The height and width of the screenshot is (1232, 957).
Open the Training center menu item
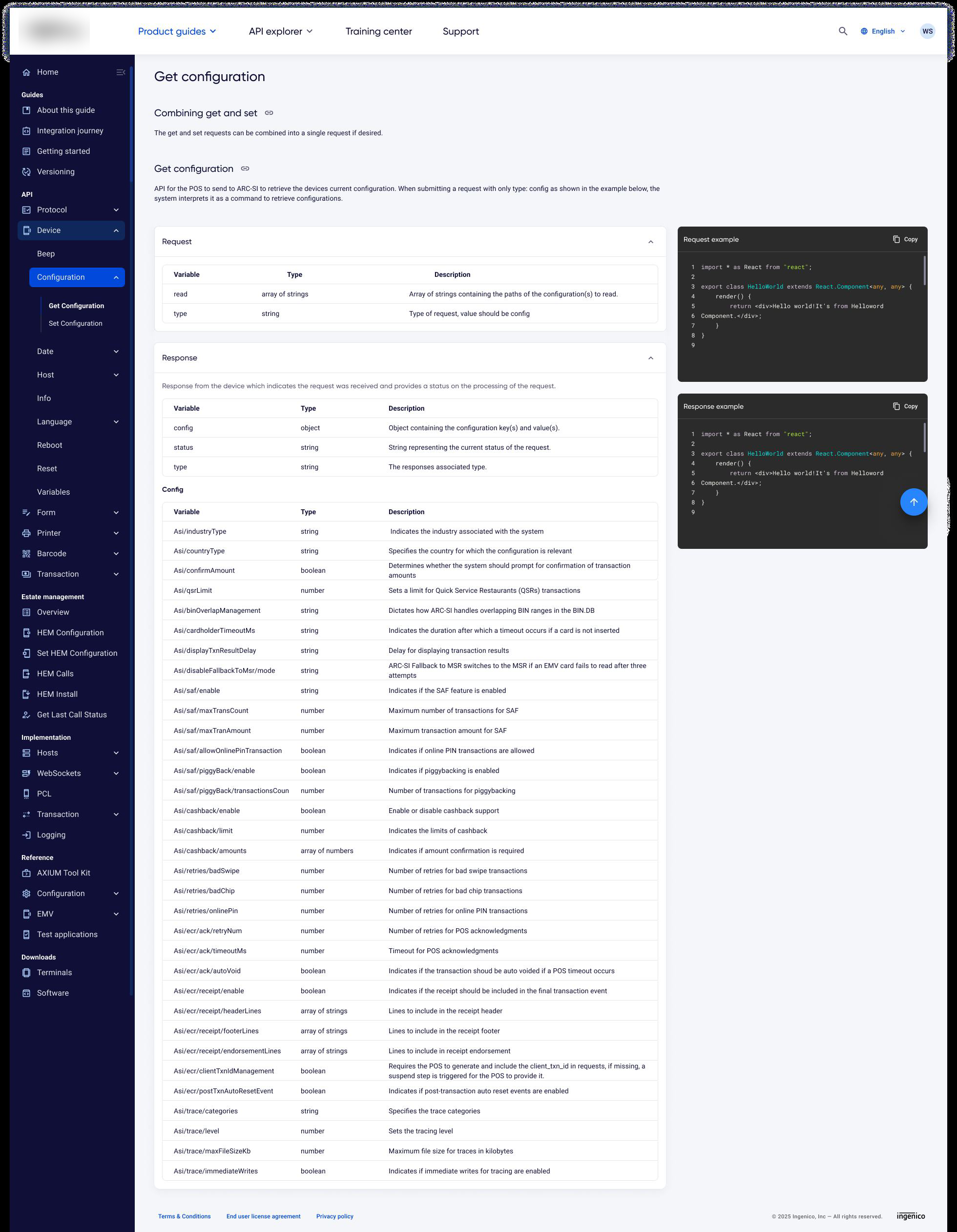(x=378, y=32)
